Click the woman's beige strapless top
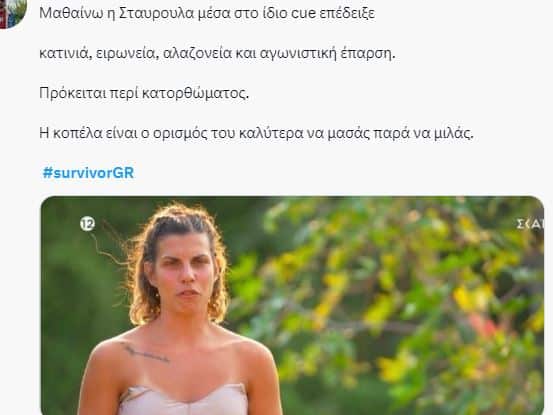 coord(183,400)
